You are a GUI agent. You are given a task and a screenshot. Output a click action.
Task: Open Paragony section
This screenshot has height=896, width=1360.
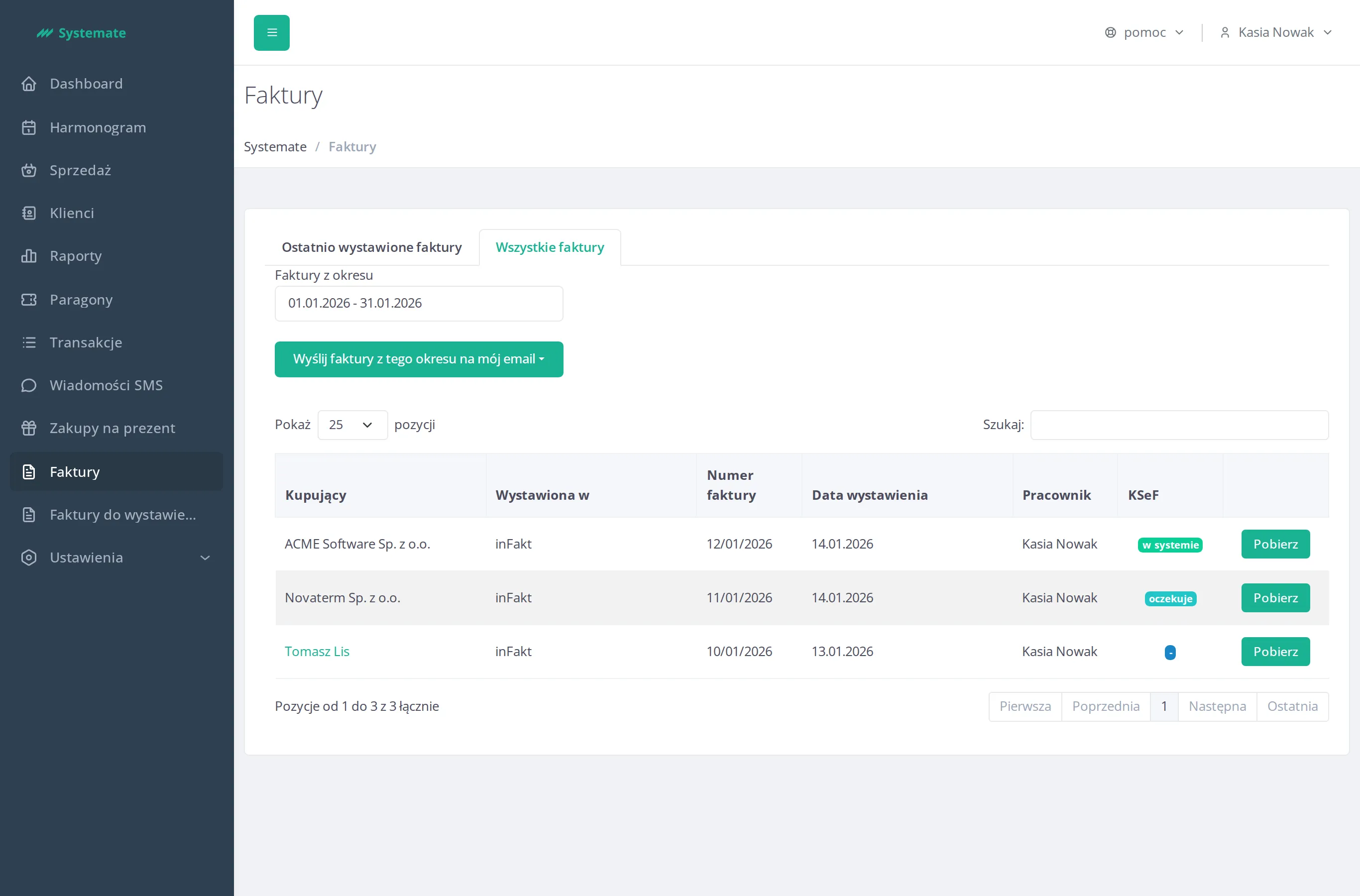tap(116, 300)
